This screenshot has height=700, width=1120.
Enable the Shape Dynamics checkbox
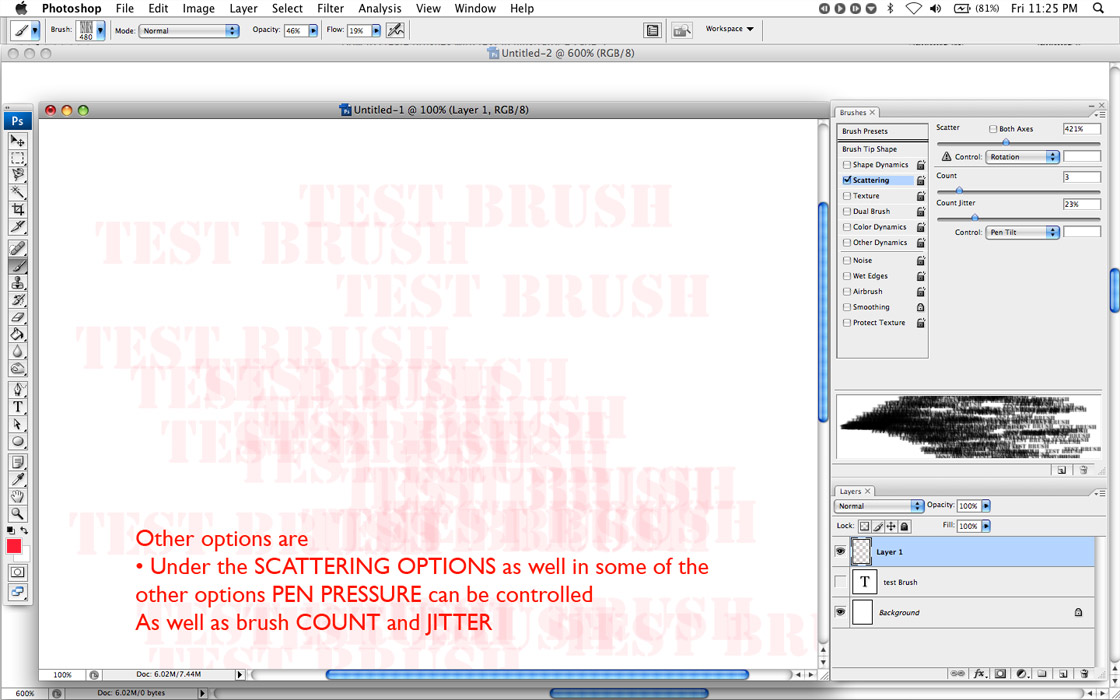point(846,165)
